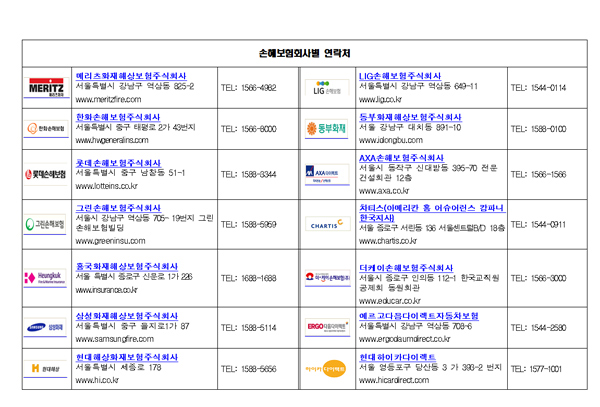
Task: Click the 손해보험회사별 연락처 table title
Action: point(305,53)
